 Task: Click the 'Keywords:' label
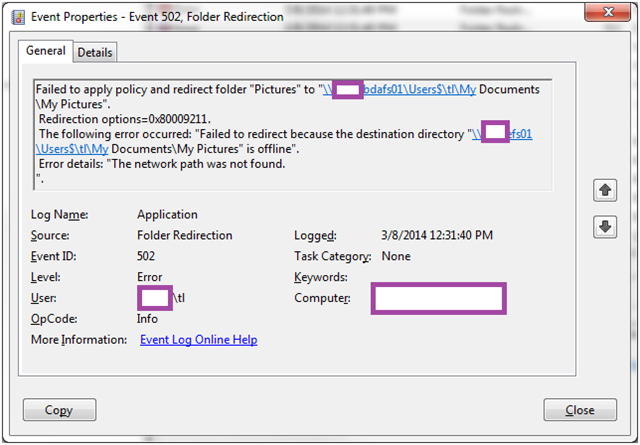[x=321, y=277]
